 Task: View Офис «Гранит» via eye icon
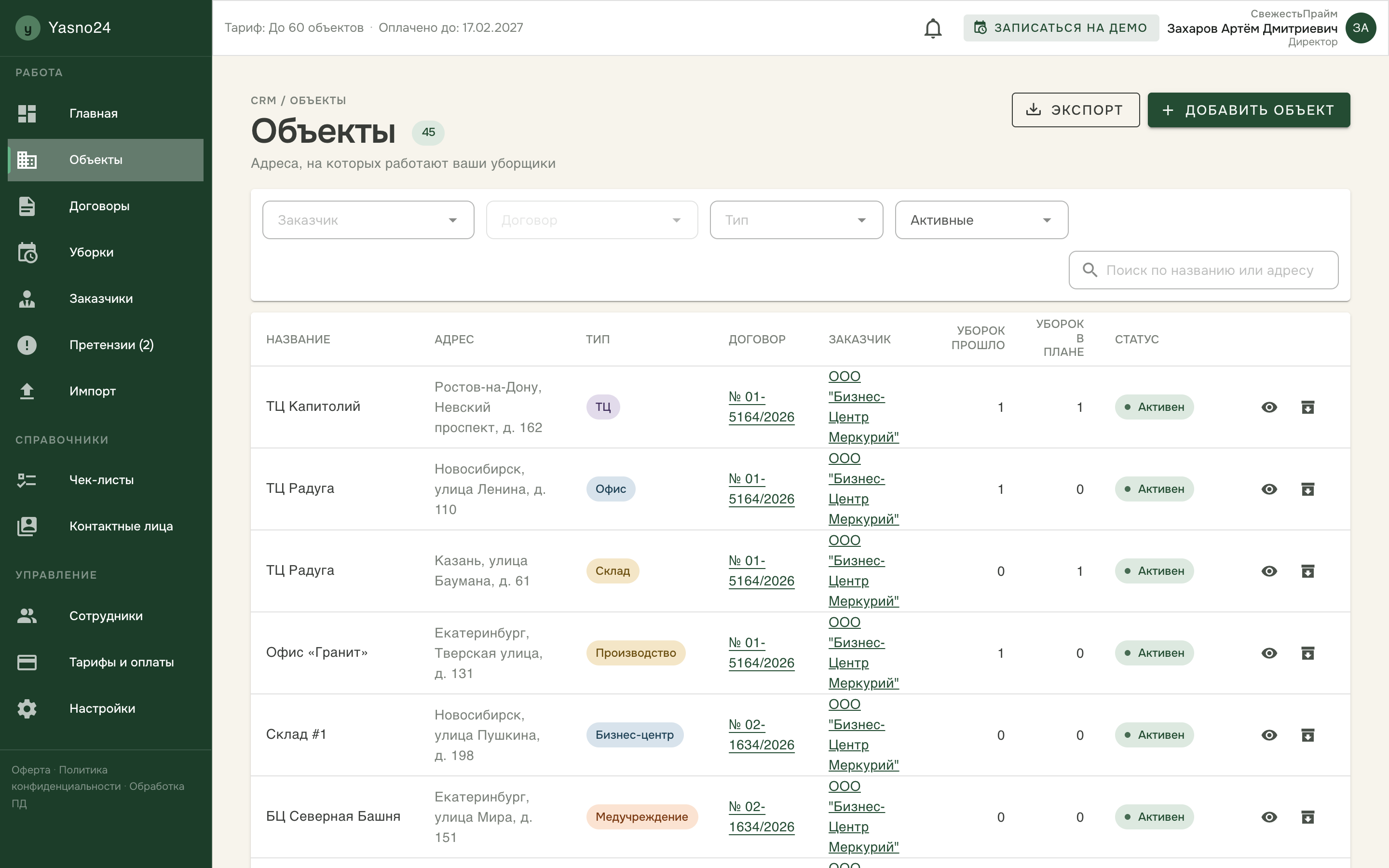tap(1269, 653)
